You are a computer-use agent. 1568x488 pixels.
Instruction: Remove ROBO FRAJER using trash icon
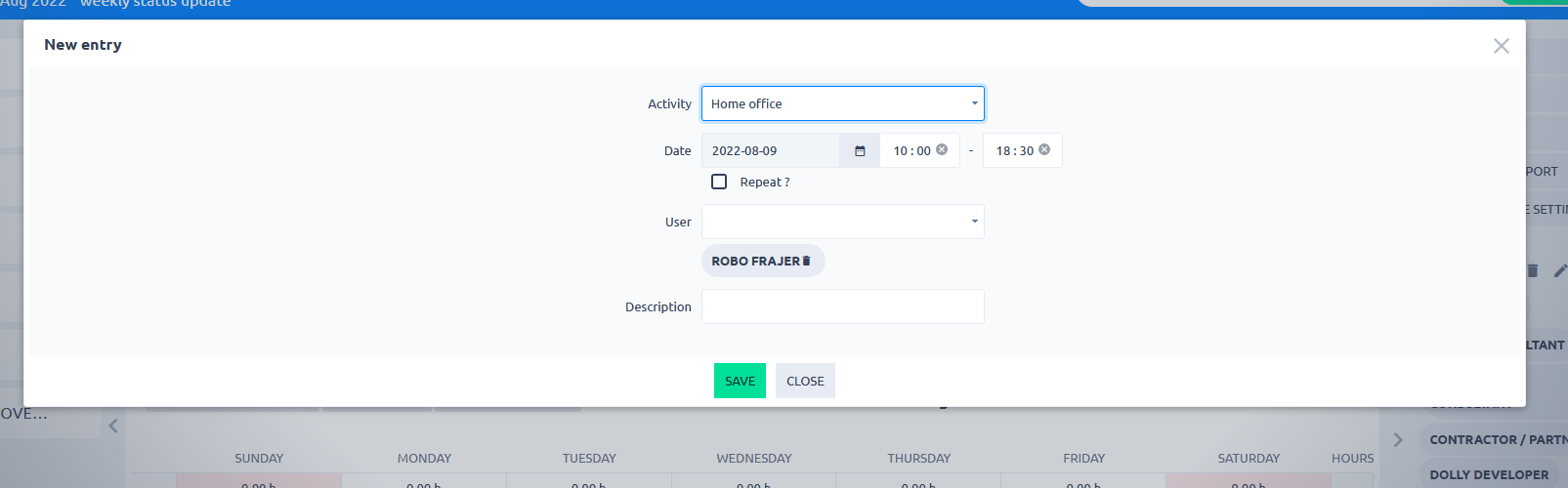[x=806, y=262]
